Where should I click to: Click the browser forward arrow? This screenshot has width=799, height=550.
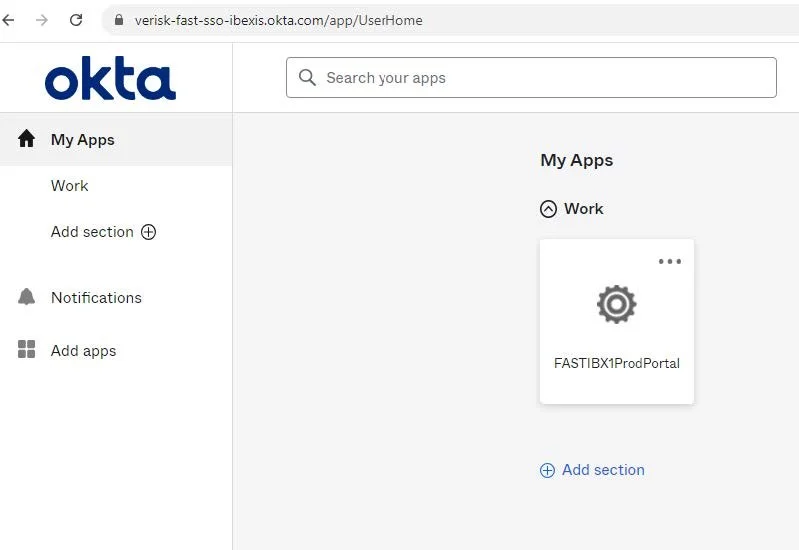[42, 20]
